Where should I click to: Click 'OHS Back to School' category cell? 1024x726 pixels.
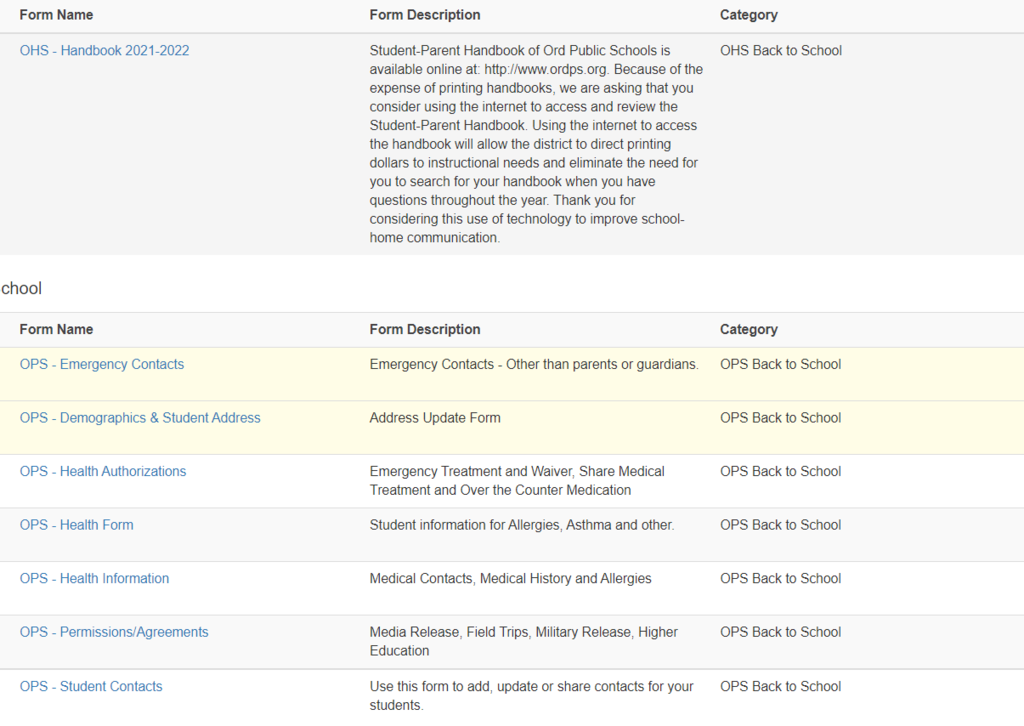click(781, 50)
